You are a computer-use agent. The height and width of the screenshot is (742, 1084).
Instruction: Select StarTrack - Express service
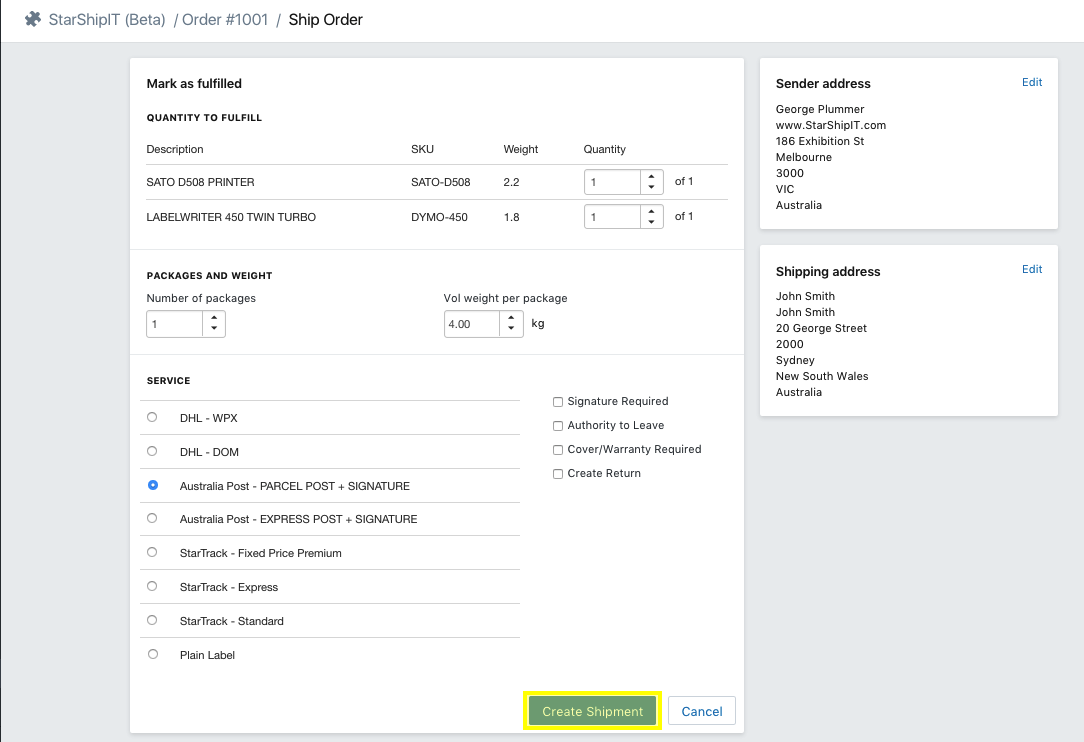click(x=152, y=586)
